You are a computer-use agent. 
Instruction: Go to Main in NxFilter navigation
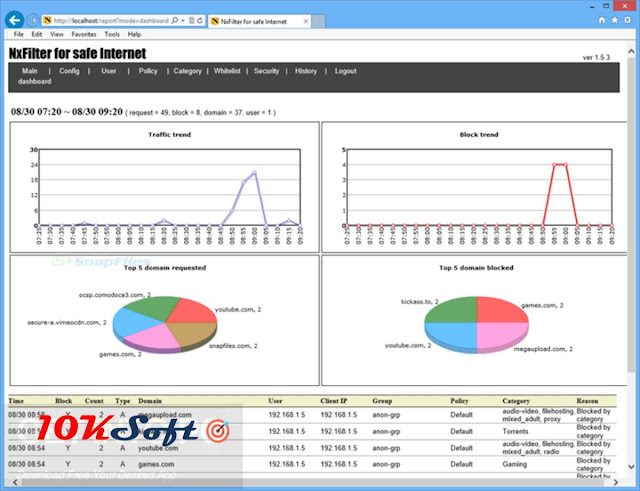[29, 71]
